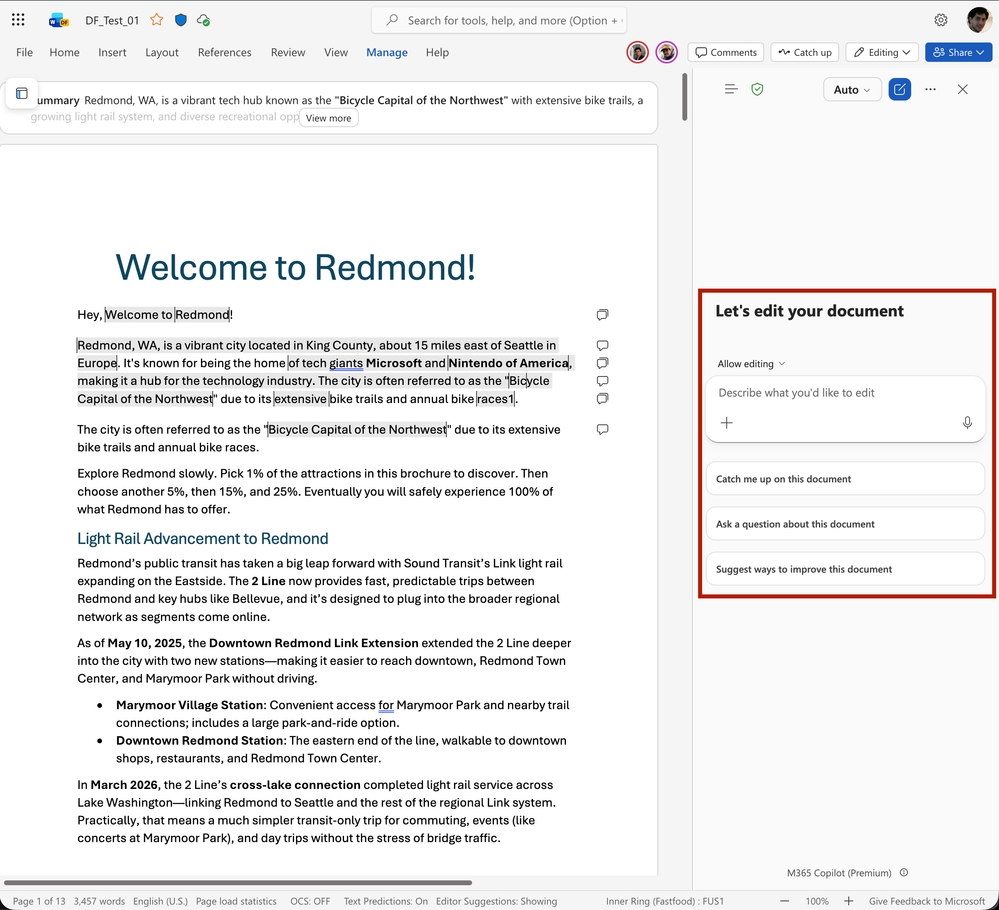Open the settings gear
This screenshot has width=999, height=910.
(940, 20)
